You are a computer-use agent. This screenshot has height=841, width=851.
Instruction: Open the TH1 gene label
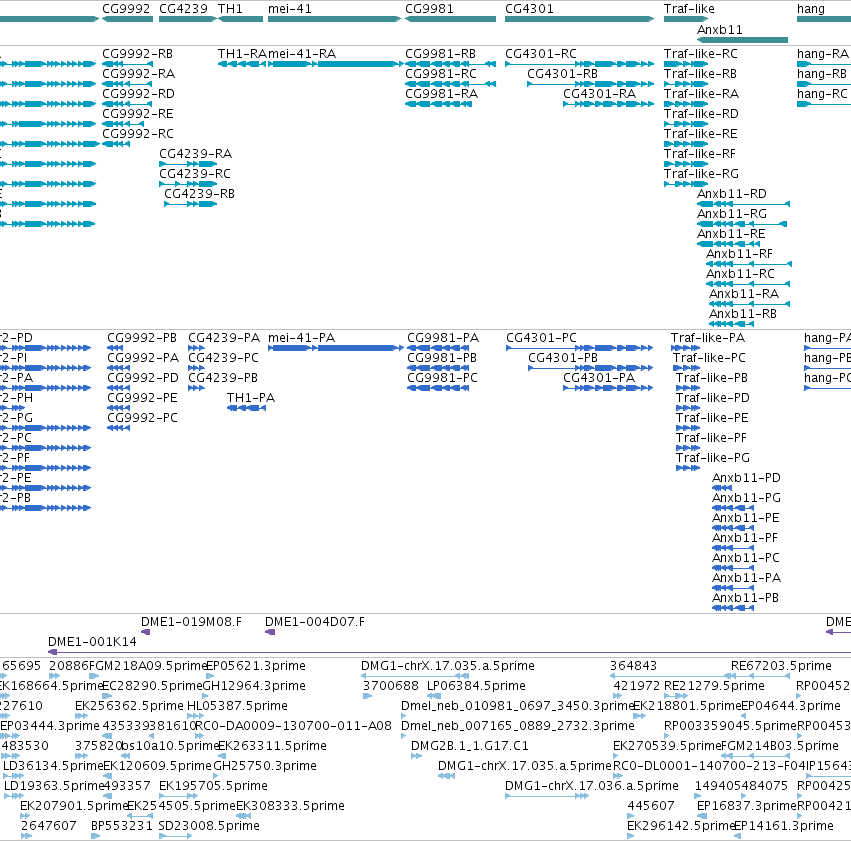[x=230, y=9]
